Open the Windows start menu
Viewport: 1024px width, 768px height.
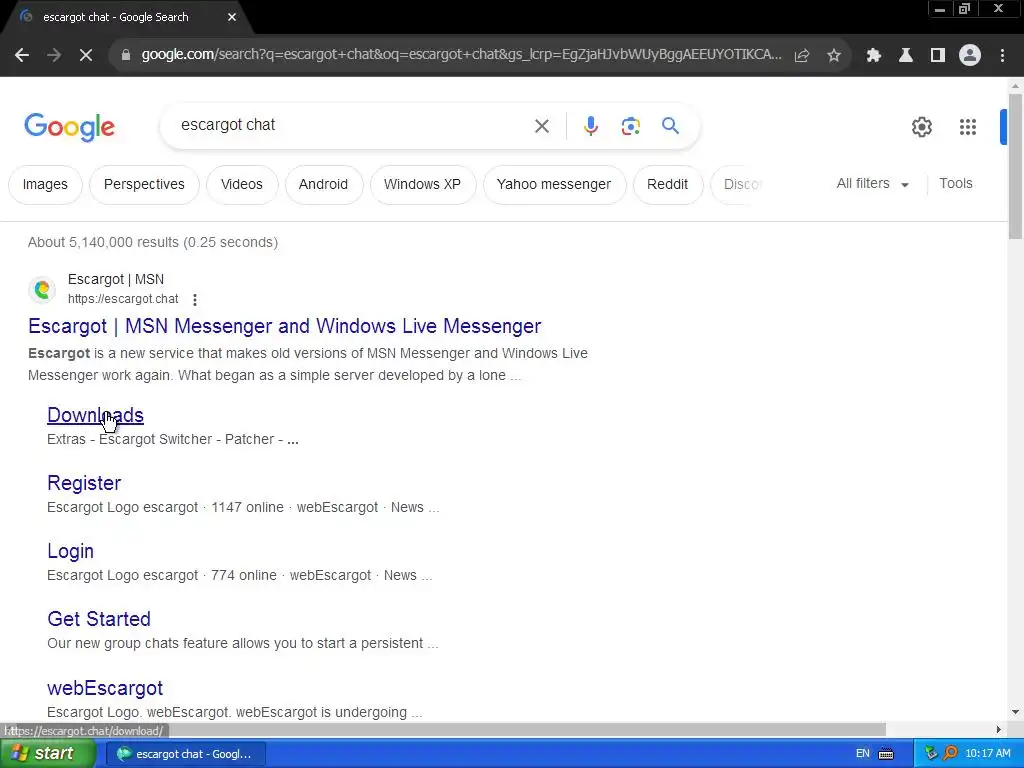[x=46, y=754]
